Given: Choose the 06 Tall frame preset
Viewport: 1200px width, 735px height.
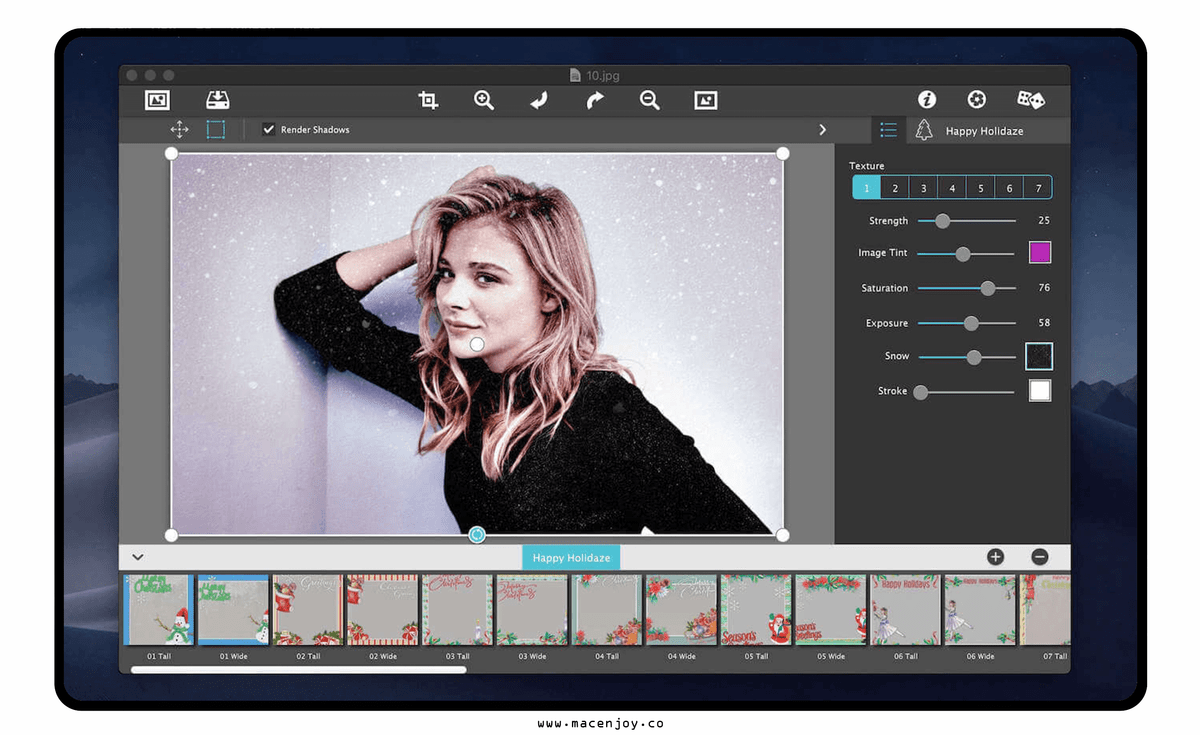Looking at the screenshot, I should (905, 609).
